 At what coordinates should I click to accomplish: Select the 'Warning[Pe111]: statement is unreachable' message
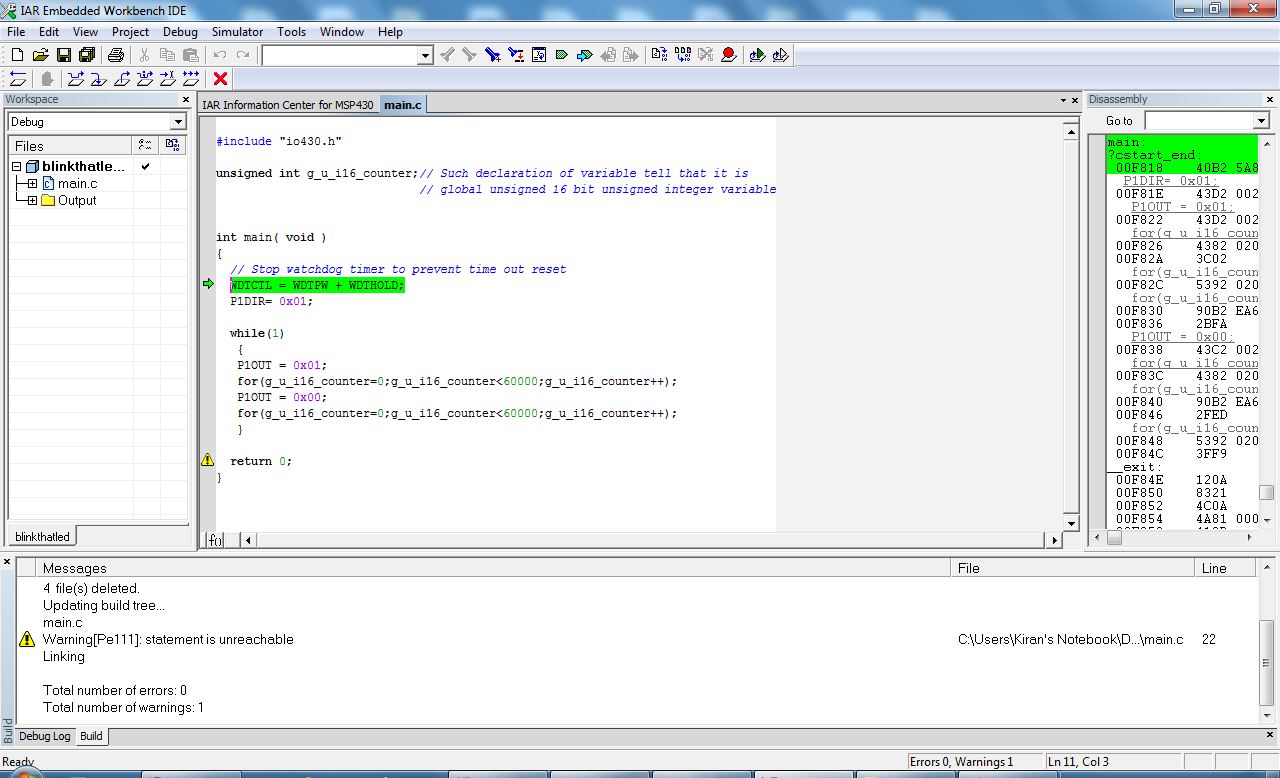168,639
